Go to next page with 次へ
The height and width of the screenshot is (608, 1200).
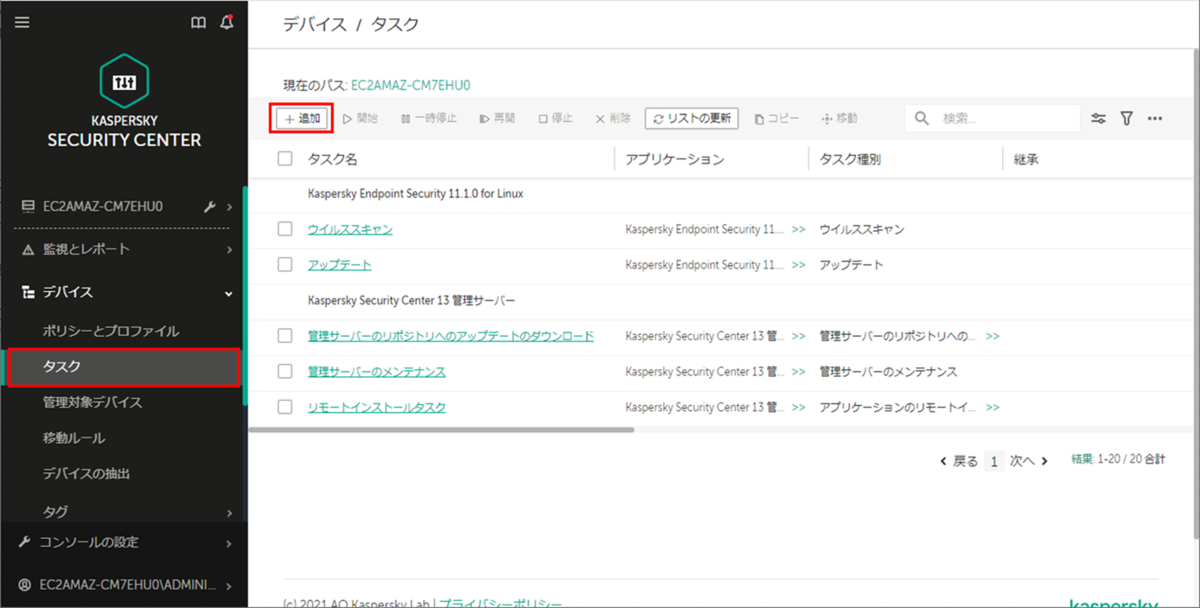click(1029, 461)
